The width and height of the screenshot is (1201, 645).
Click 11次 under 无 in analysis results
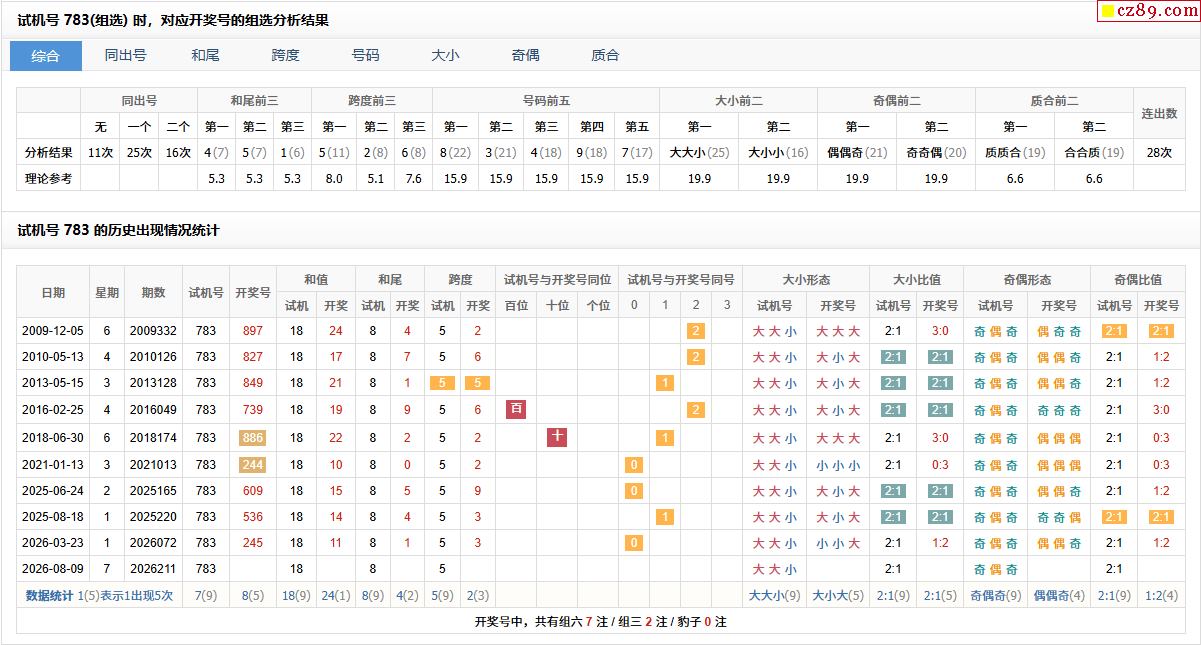pos(100,153)
